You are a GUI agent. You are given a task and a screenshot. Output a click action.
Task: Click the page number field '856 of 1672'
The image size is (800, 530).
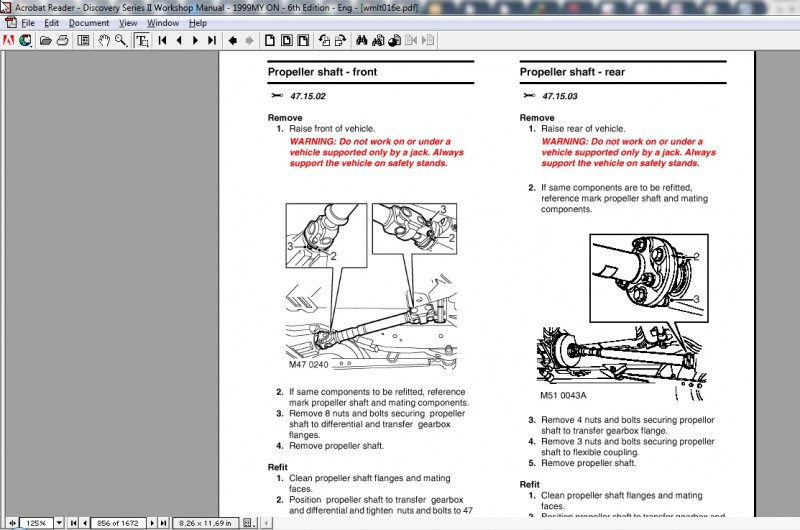click(x=116, y=522)
